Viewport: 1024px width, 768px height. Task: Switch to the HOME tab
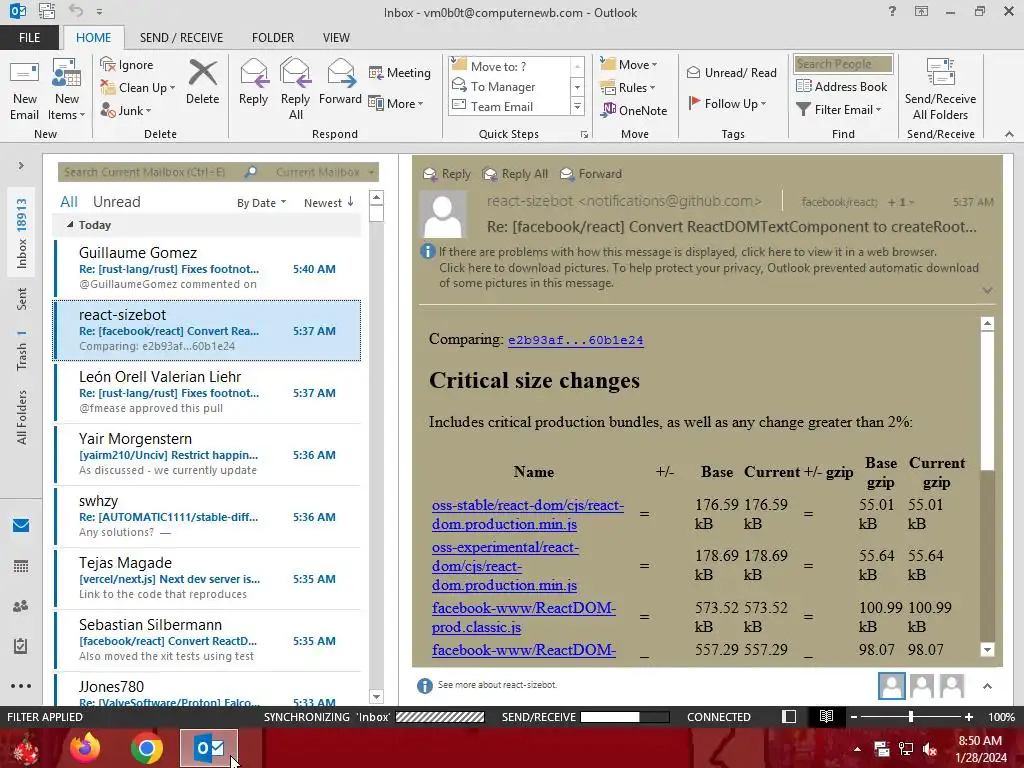tap(93, 38)
